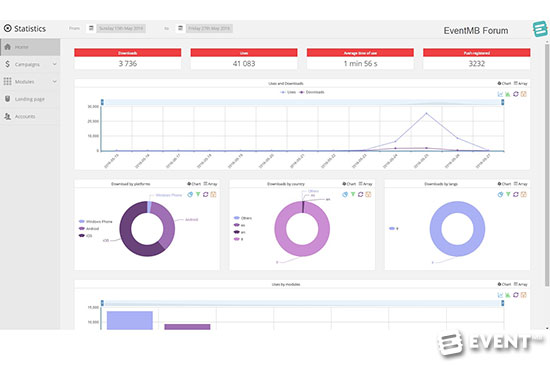Select Chart view for Download by platforms
Viewport: 550px width, 365px height.
tap(194, 184)
